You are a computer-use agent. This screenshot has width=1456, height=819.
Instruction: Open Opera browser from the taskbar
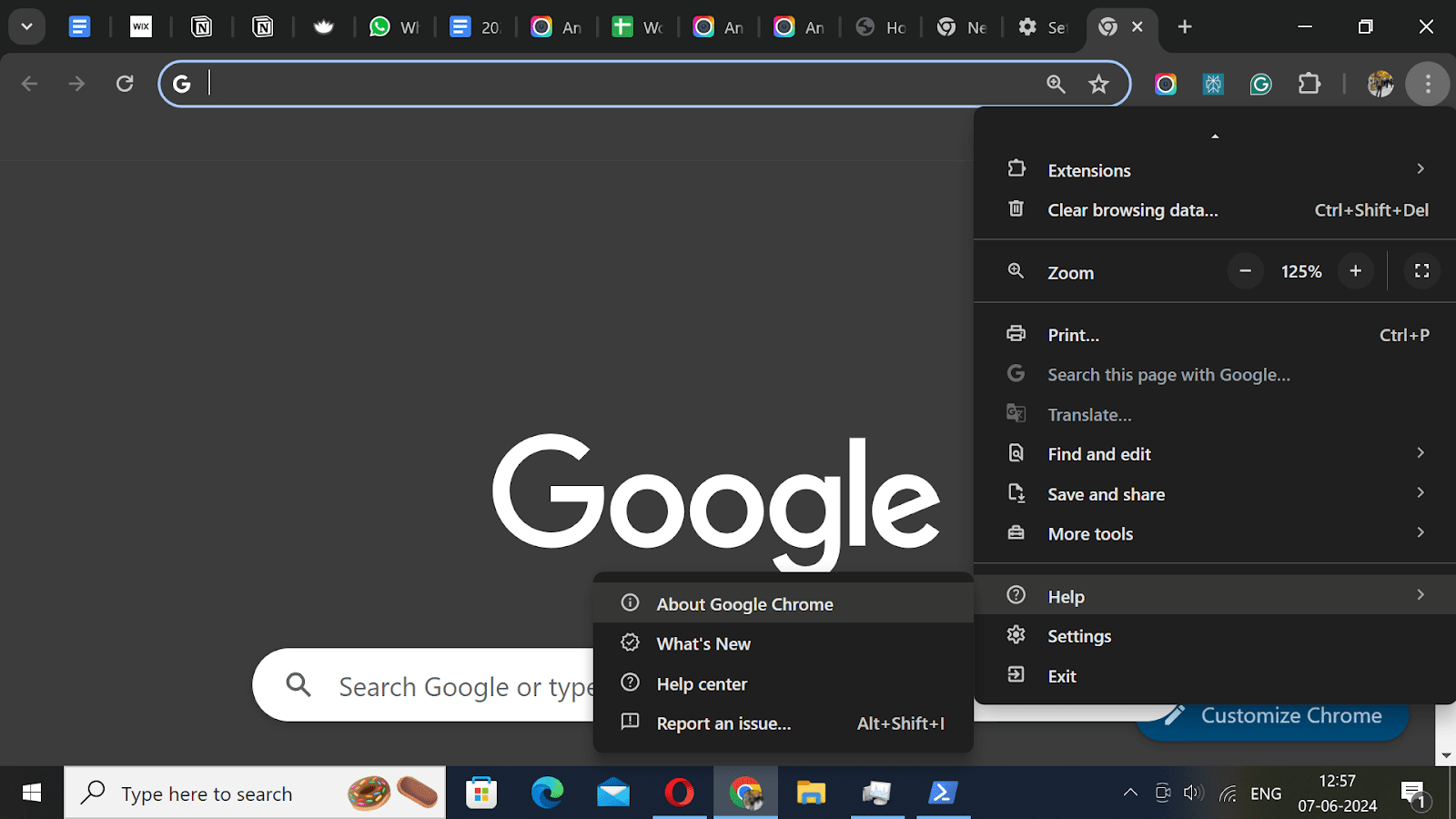[x=680, y=793]
